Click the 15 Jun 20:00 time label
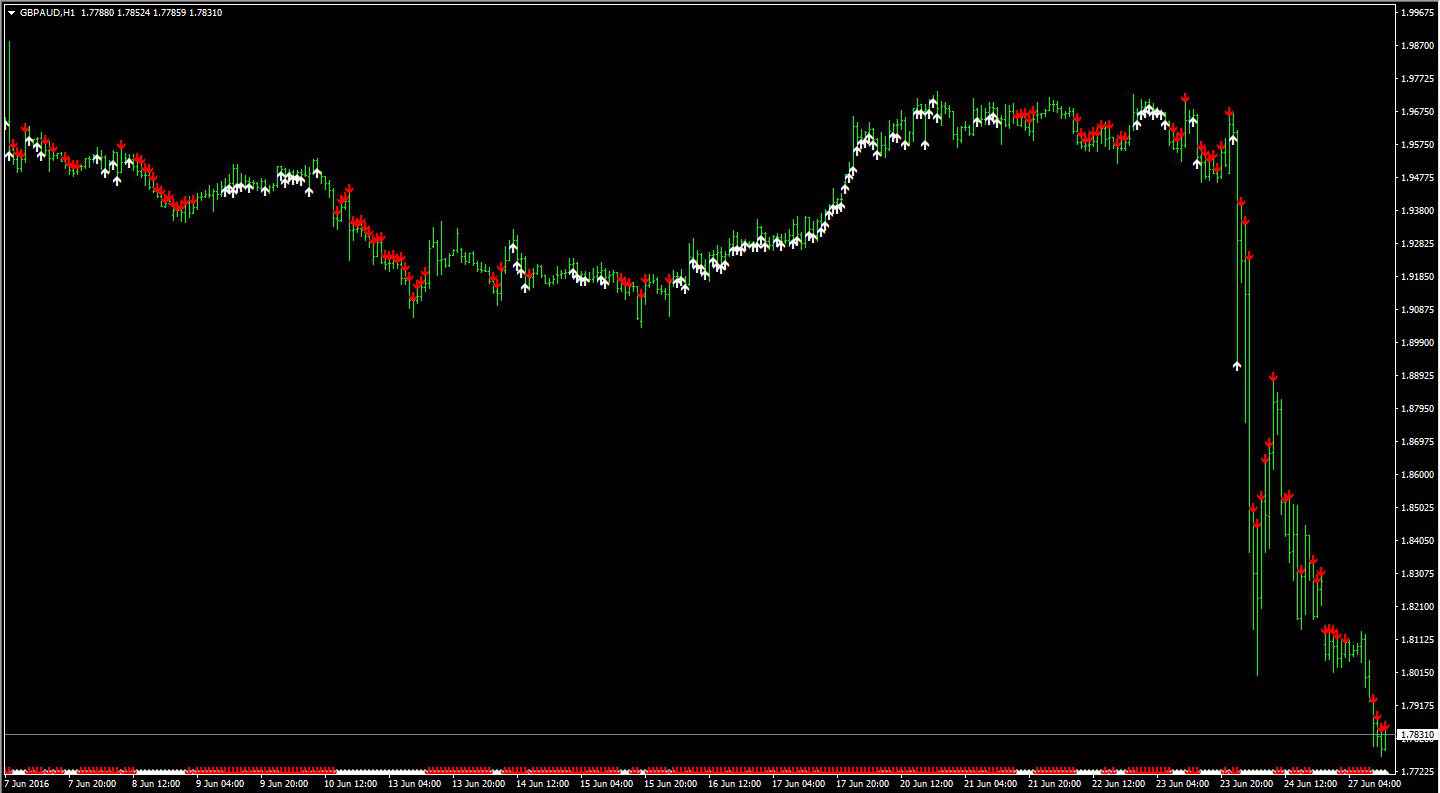 [670, 785]
